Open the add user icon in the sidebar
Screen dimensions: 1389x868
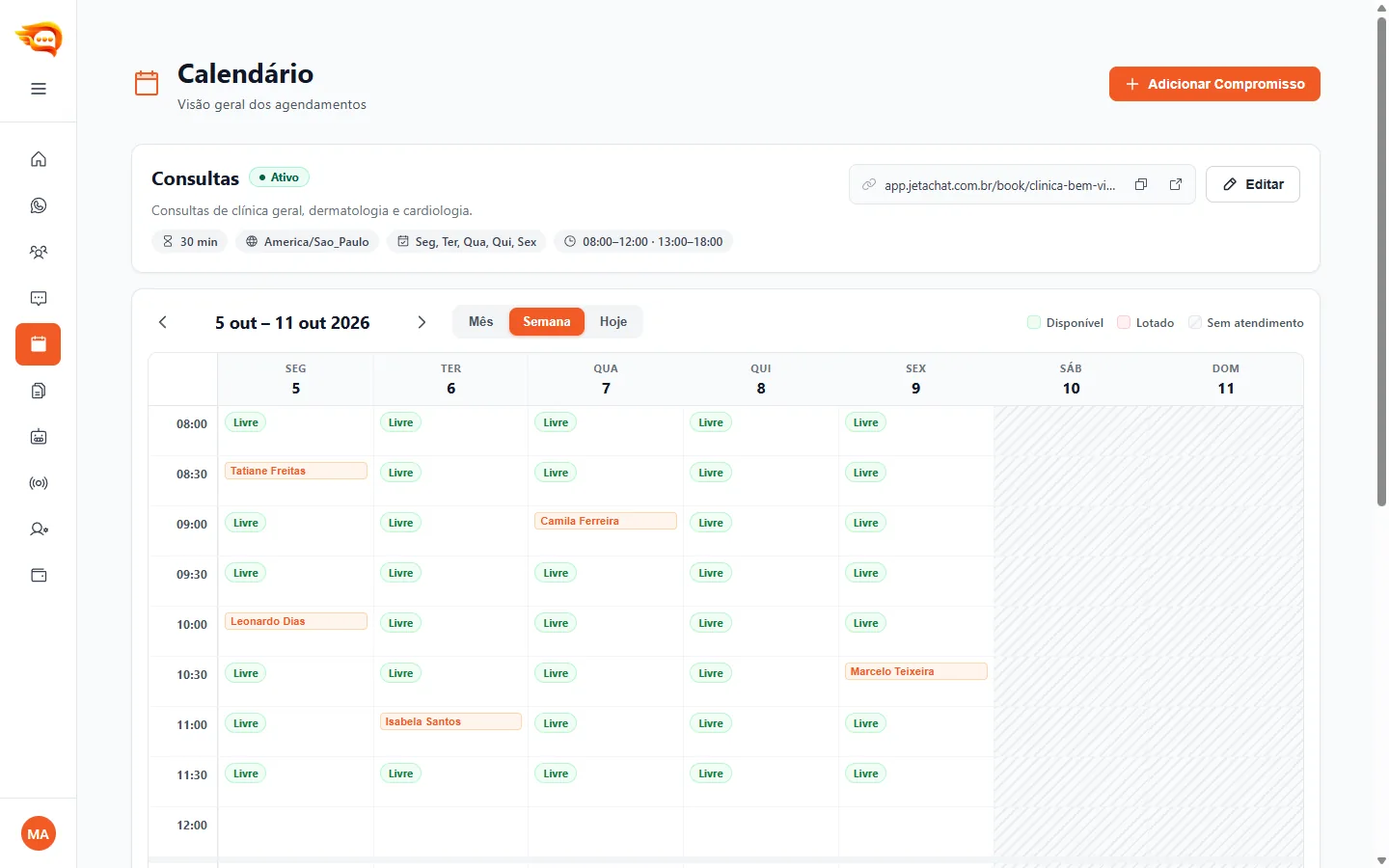tap(39, 529)
